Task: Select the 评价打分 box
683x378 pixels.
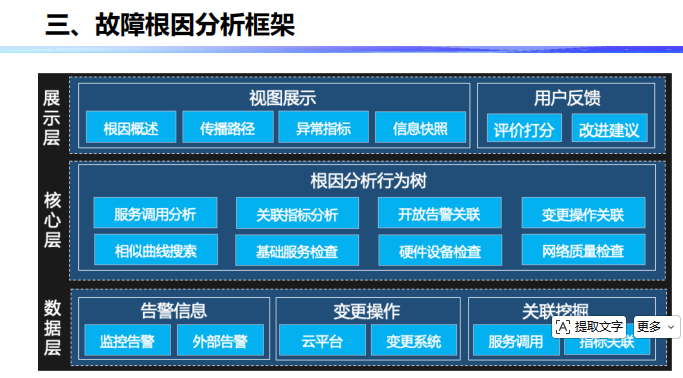Action: [524, 128]
